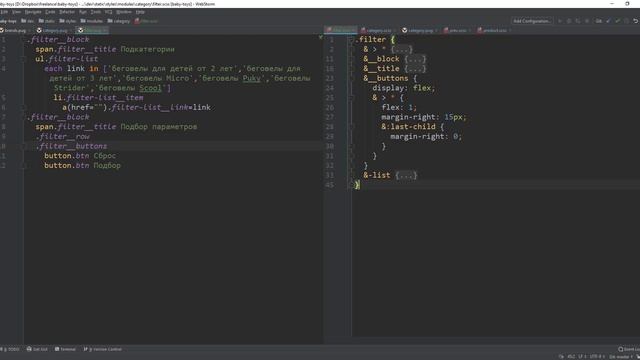Open the TODO tool window
Viewport: 640px width, 360px height.
click(11, 349)
